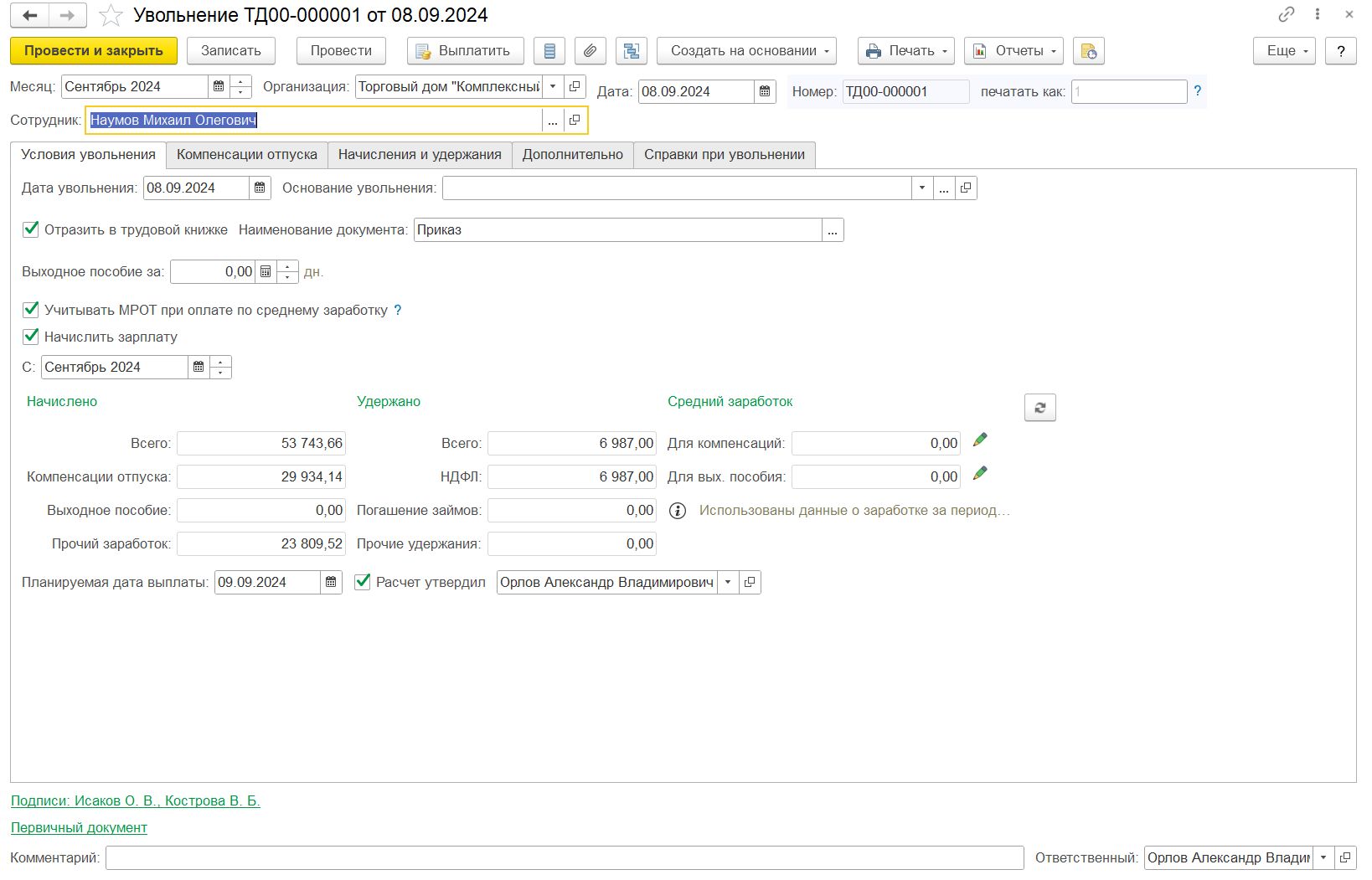Add document to favorites star

point(111,16)
